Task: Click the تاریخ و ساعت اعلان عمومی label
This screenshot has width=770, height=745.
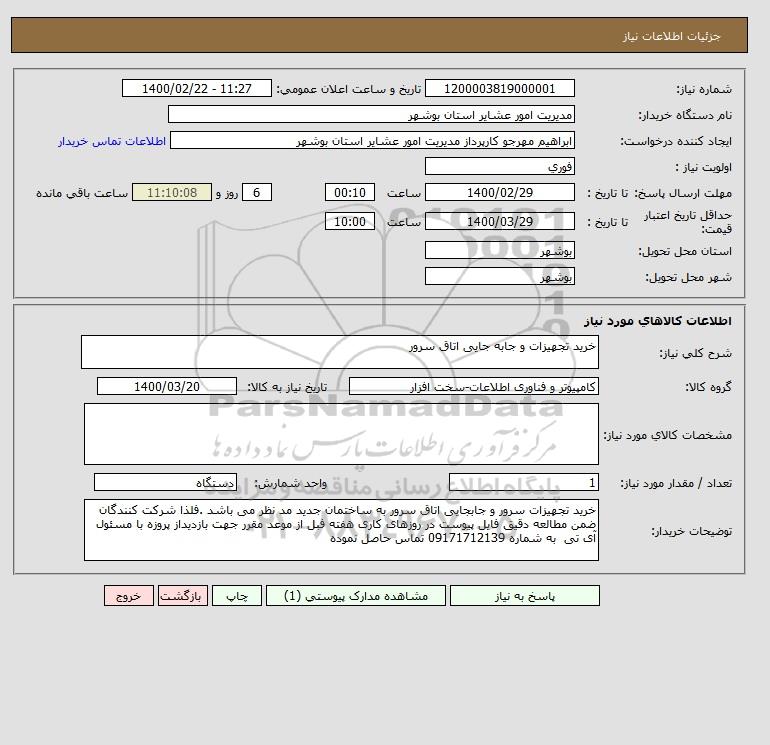Action: click(349, 89)
